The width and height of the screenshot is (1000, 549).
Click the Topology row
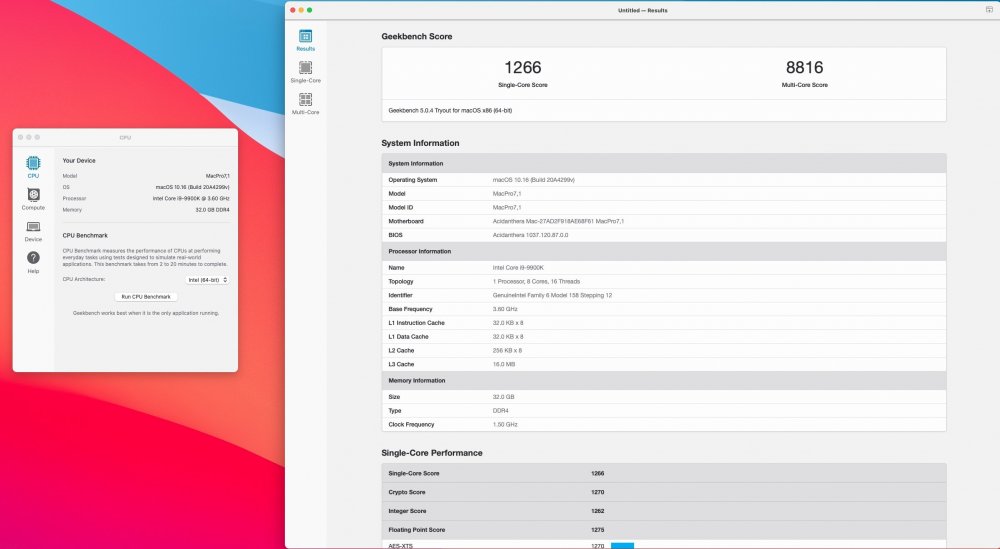664,281
